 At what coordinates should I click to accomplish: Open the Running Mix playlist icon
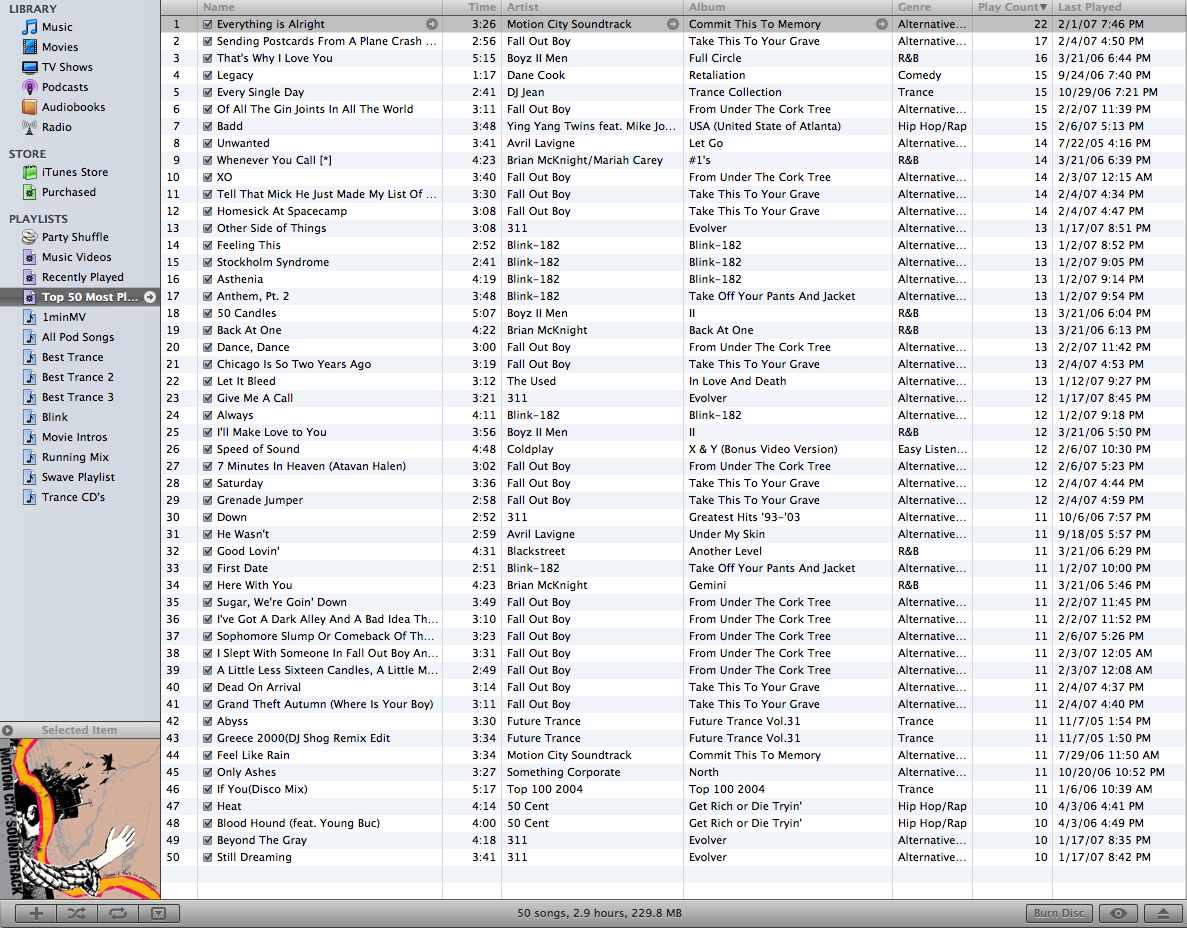coord(30,457)
